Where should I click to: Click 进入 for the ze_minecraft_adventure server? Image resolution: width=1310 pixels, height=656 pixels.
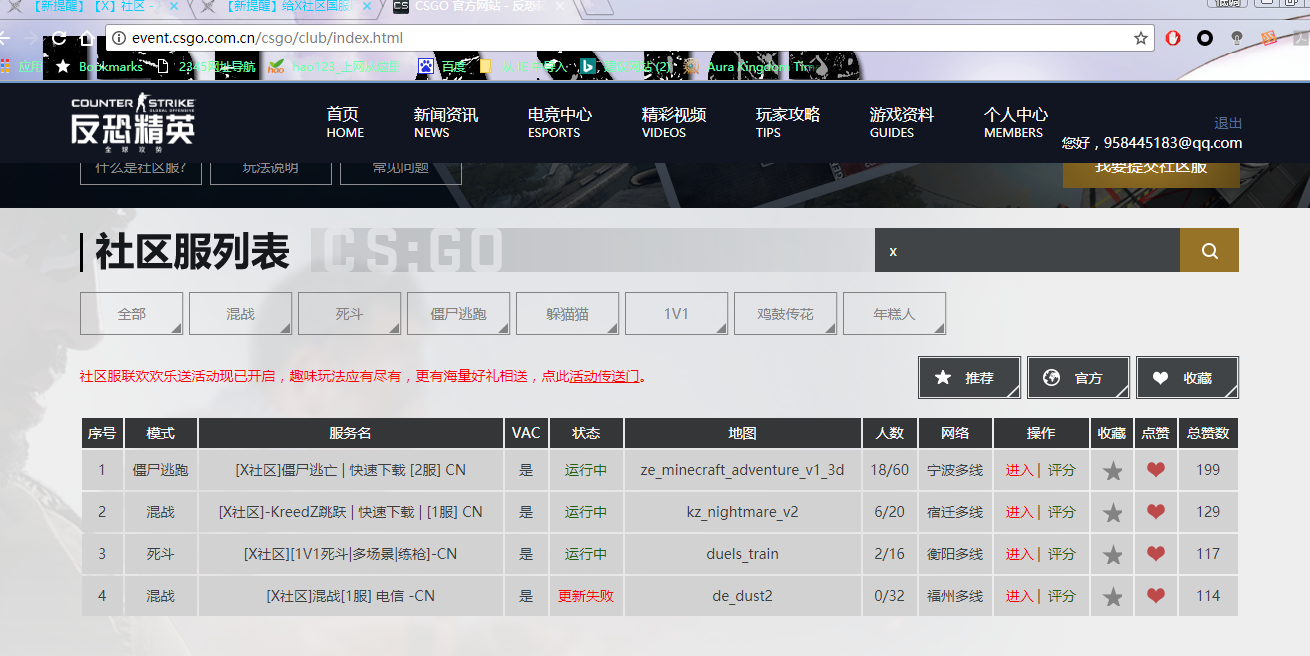[x=1019, y=470]
